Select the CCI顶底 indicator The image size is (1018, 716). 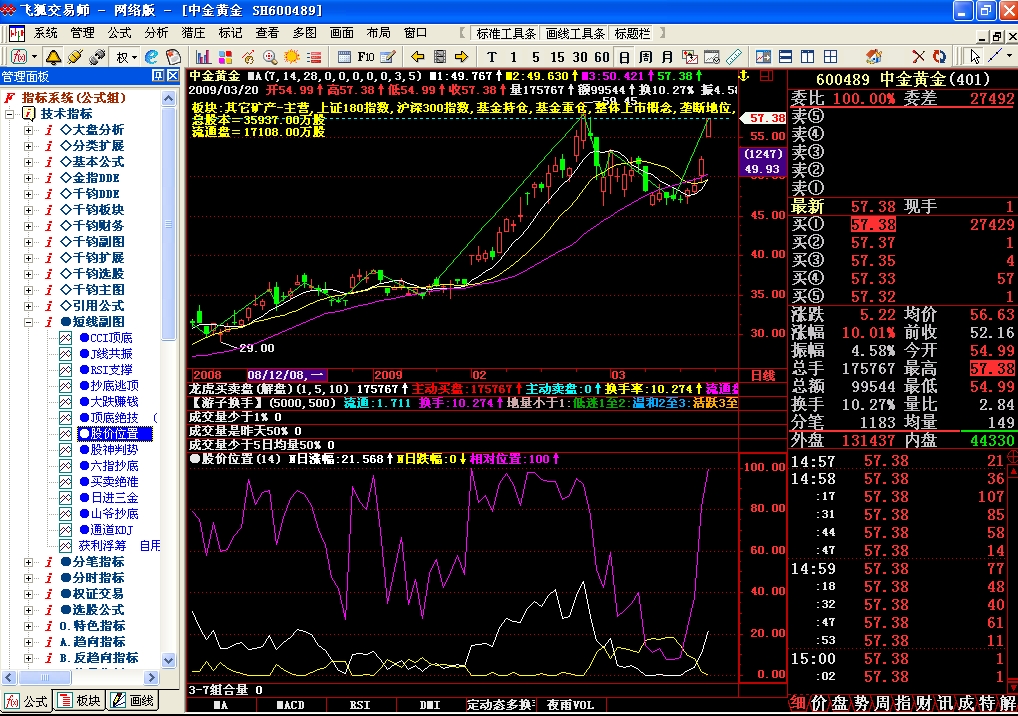point(106,338)
